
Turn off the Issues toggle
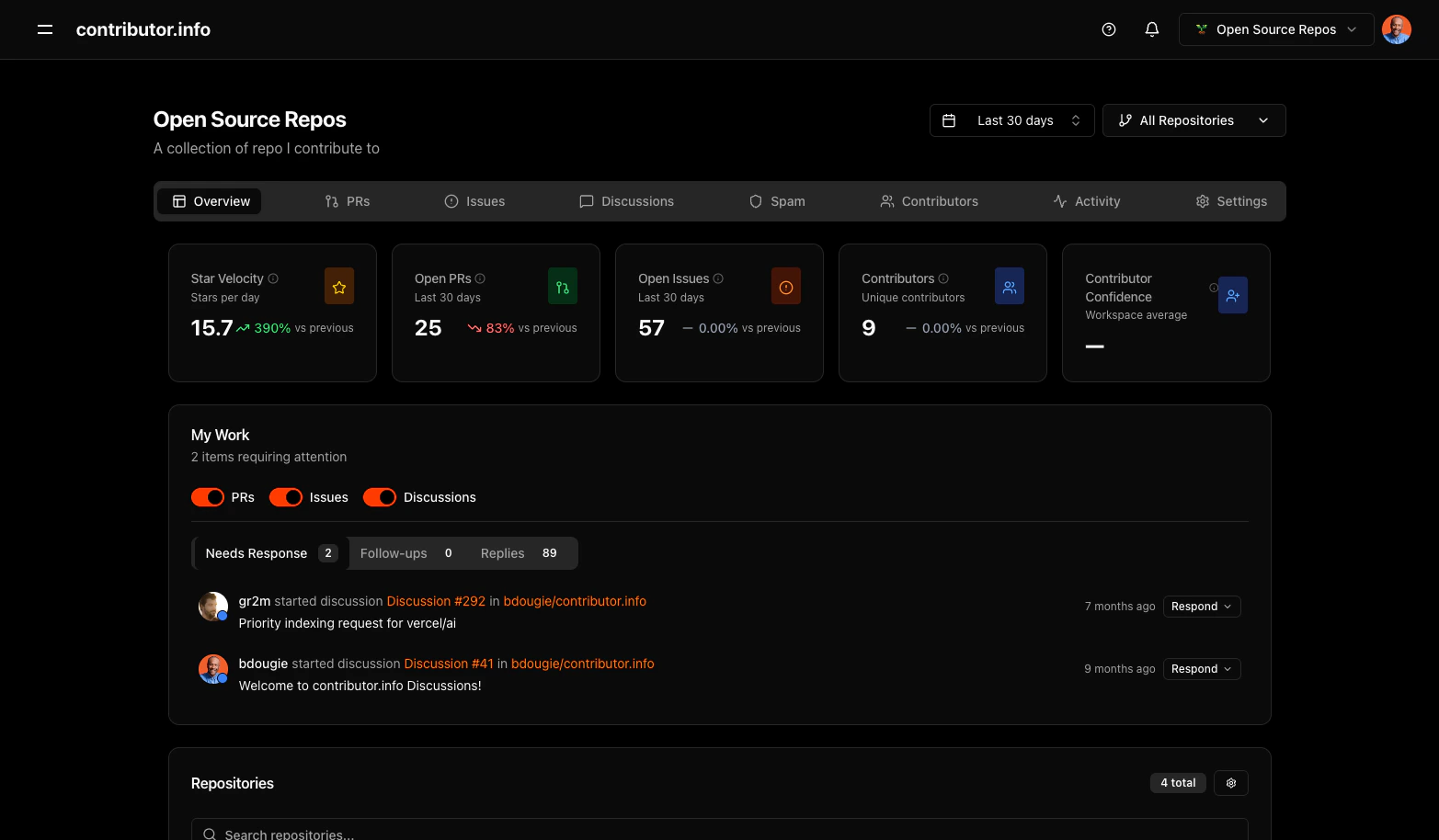(x=285, y=496)
